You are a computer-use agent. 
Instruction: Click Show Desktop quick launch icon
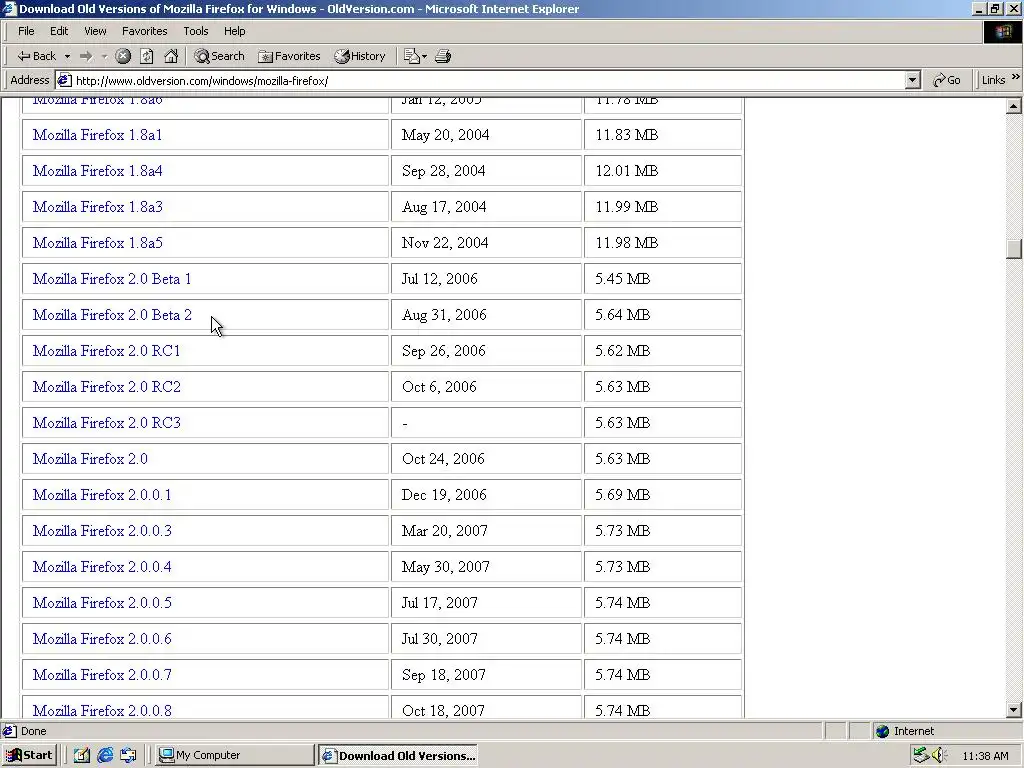pyautogui.click(x=82, y=755)
